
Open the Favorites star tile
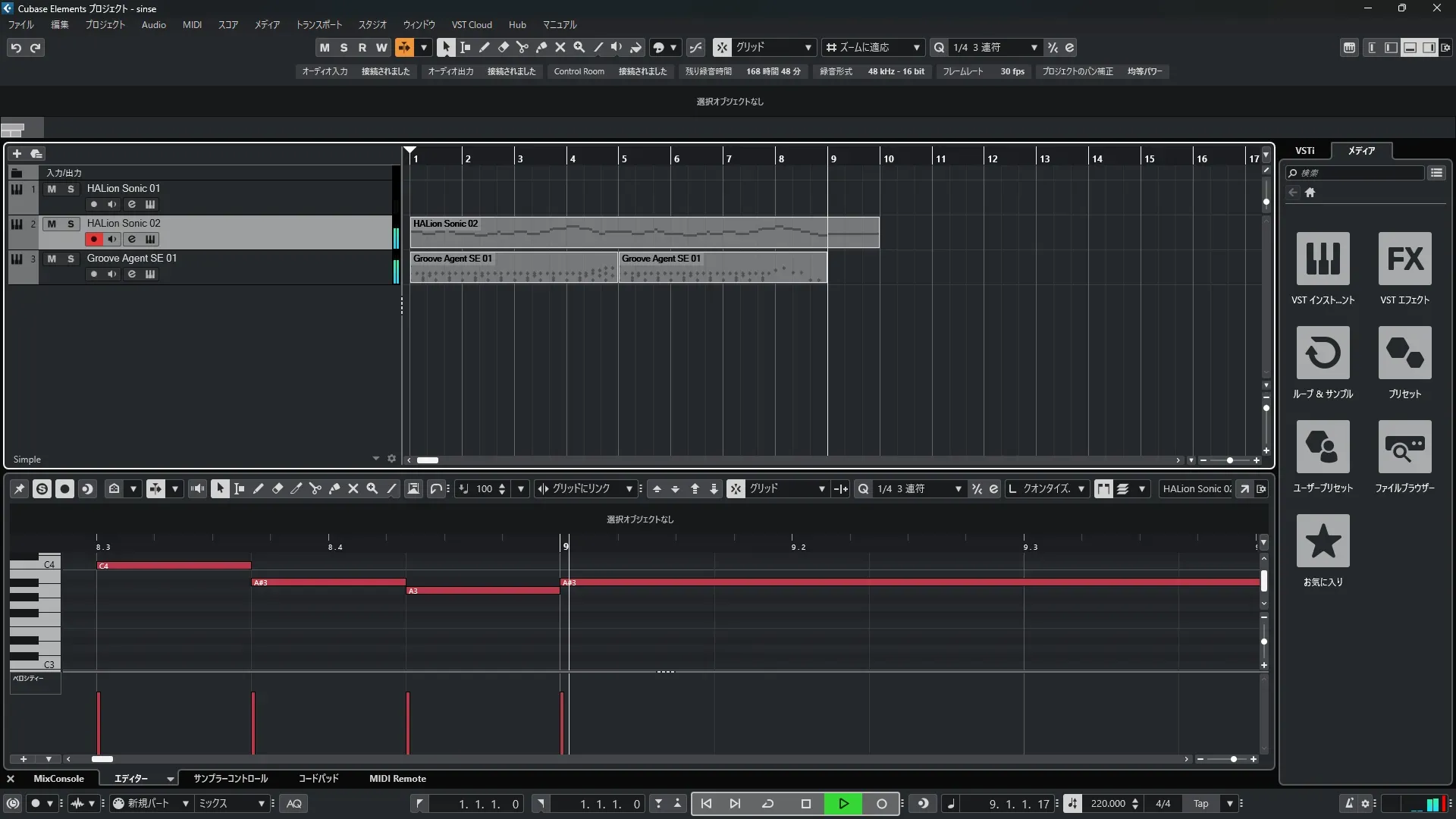click(1323, 541)
